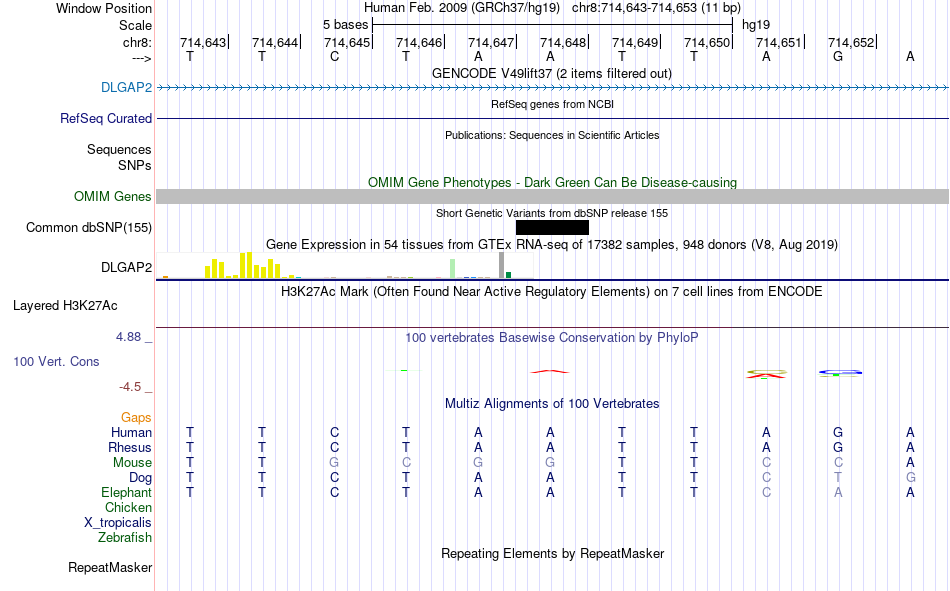This screenshot has width=950, height=591.
Task: Click the Human row's G base
Action: pyautogui.click(x=838, y=433)
